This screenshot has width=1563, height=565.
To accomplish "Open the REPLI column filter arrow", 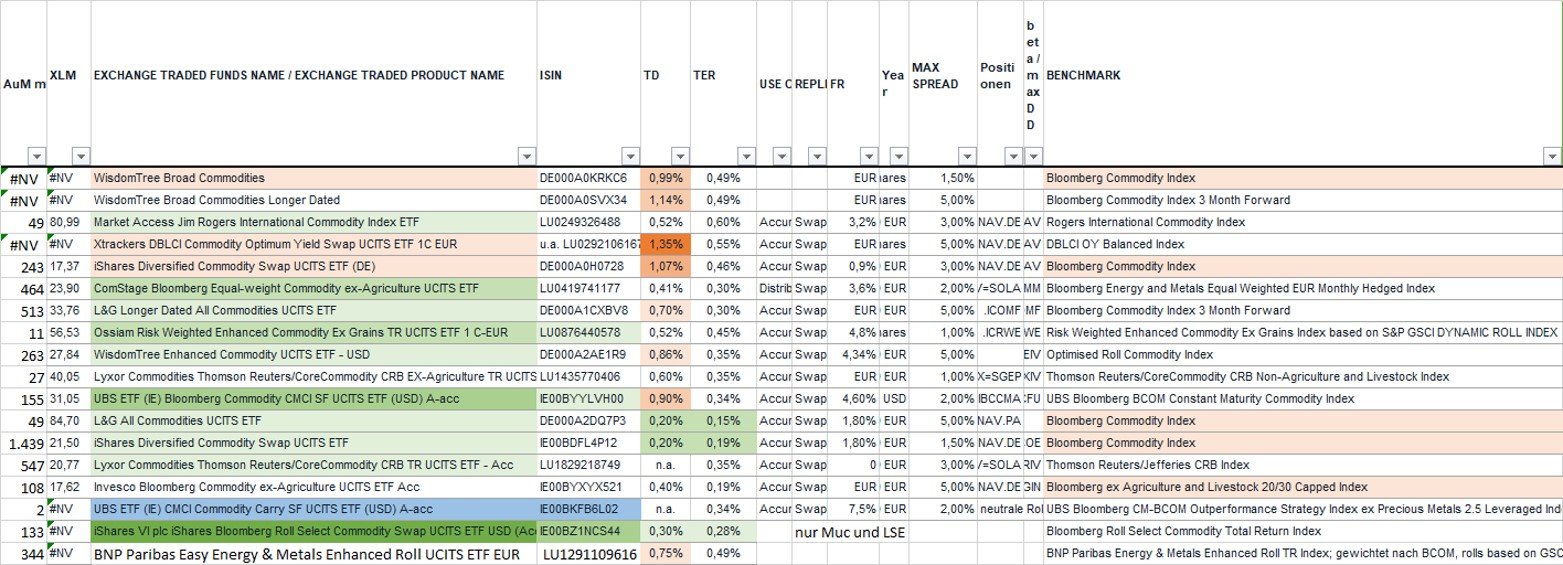I will tap(817, 156).
